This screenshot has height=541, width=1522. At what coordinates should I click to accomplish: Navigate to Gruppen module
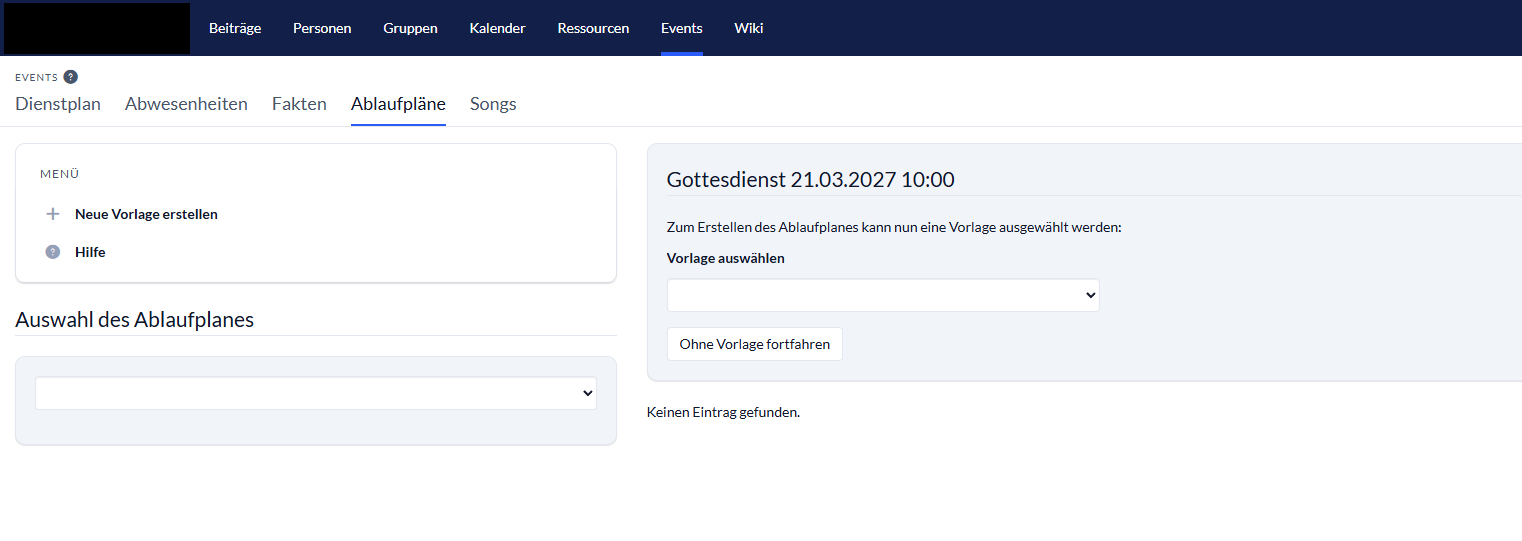click(x=410, y=28)
